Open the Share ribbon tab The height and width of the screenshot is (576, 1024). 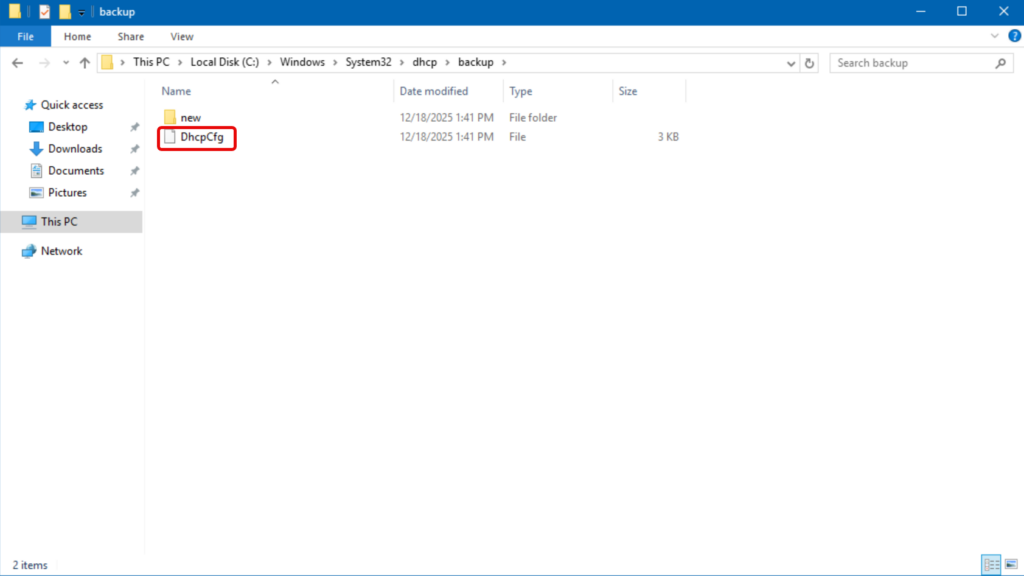pos(131,37)
